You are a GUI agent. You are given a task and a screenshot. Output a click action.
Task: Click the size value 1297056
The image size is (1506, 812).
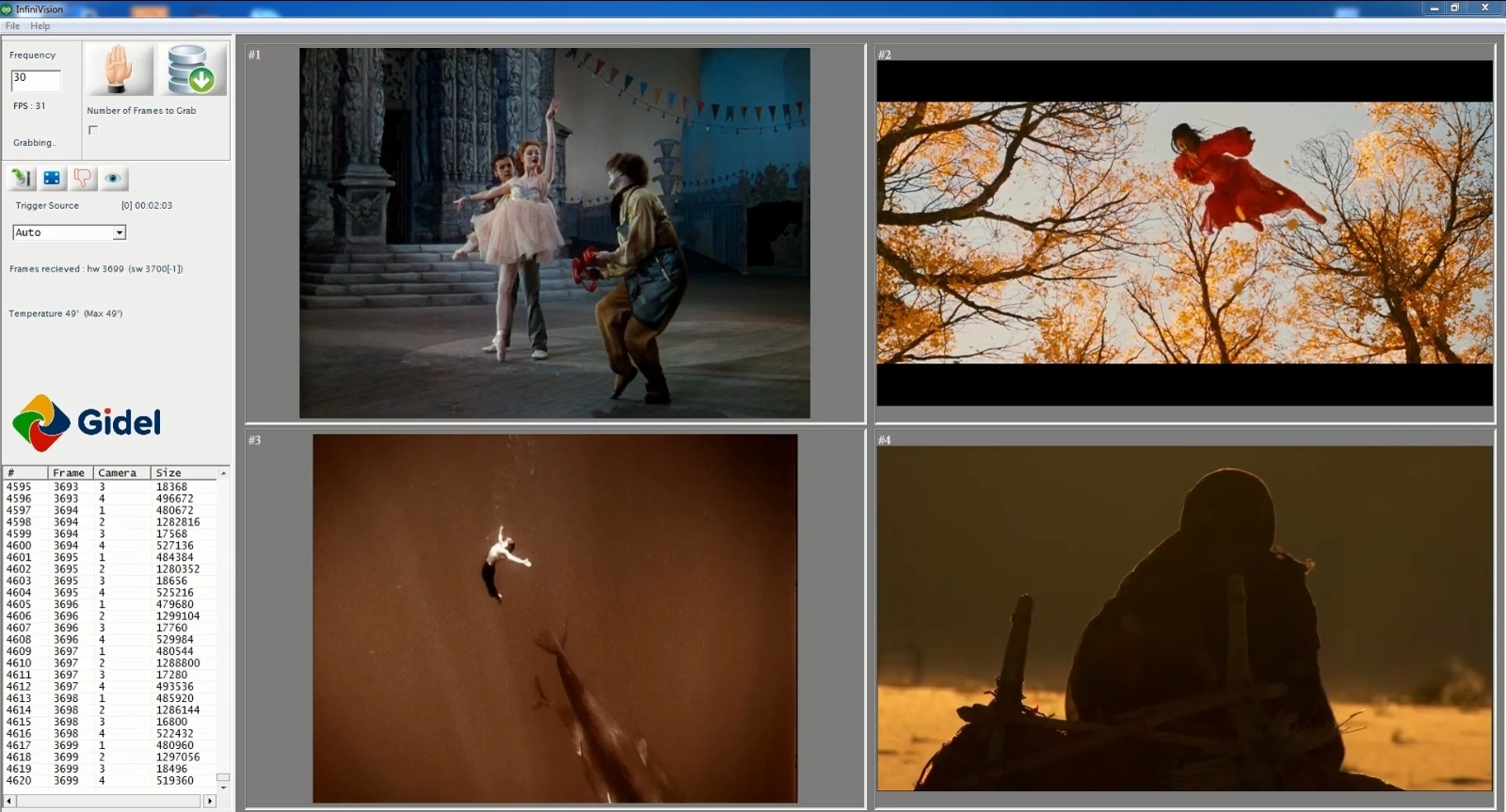click(178, 757)
